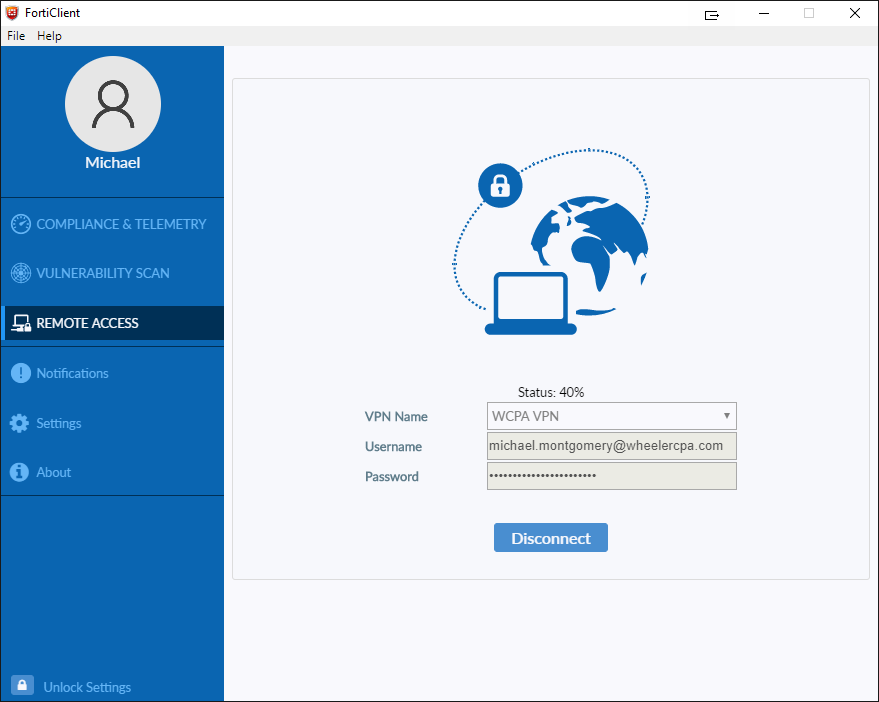The width and height of the screenshot is (879, 702).
Task: Click the VPN padlock circle icon
Action: [500, 186]
